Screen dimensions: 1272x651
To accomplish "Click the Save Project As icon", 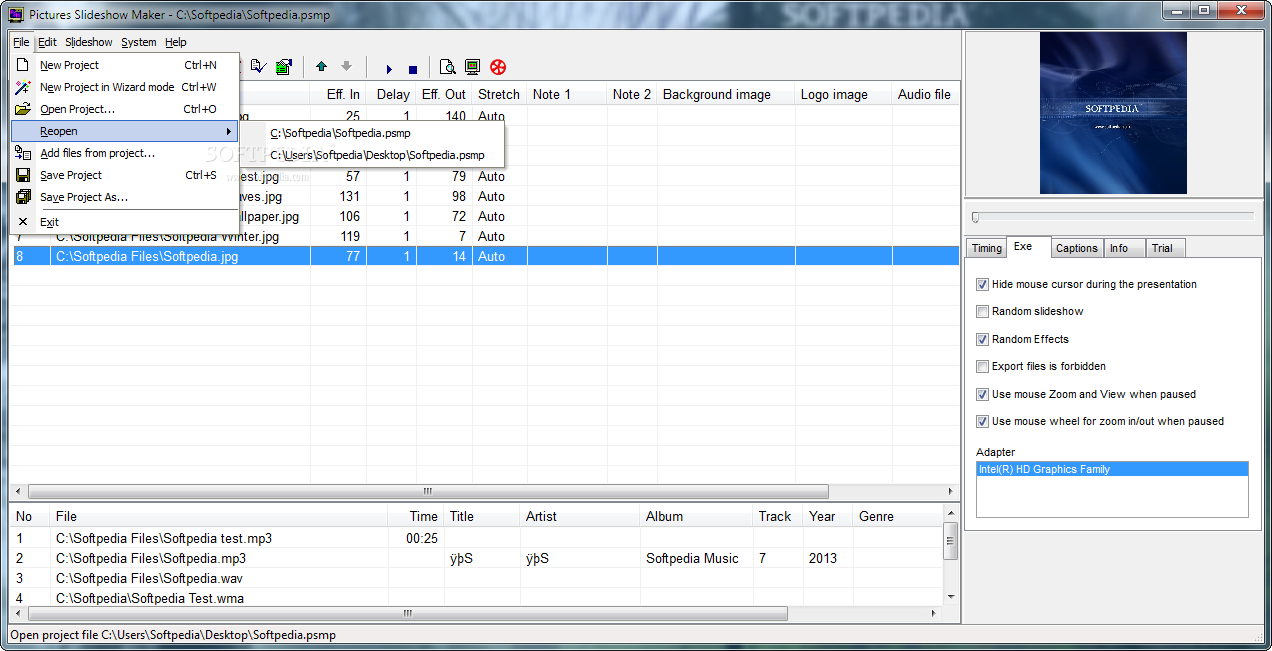I will point(23,197).
